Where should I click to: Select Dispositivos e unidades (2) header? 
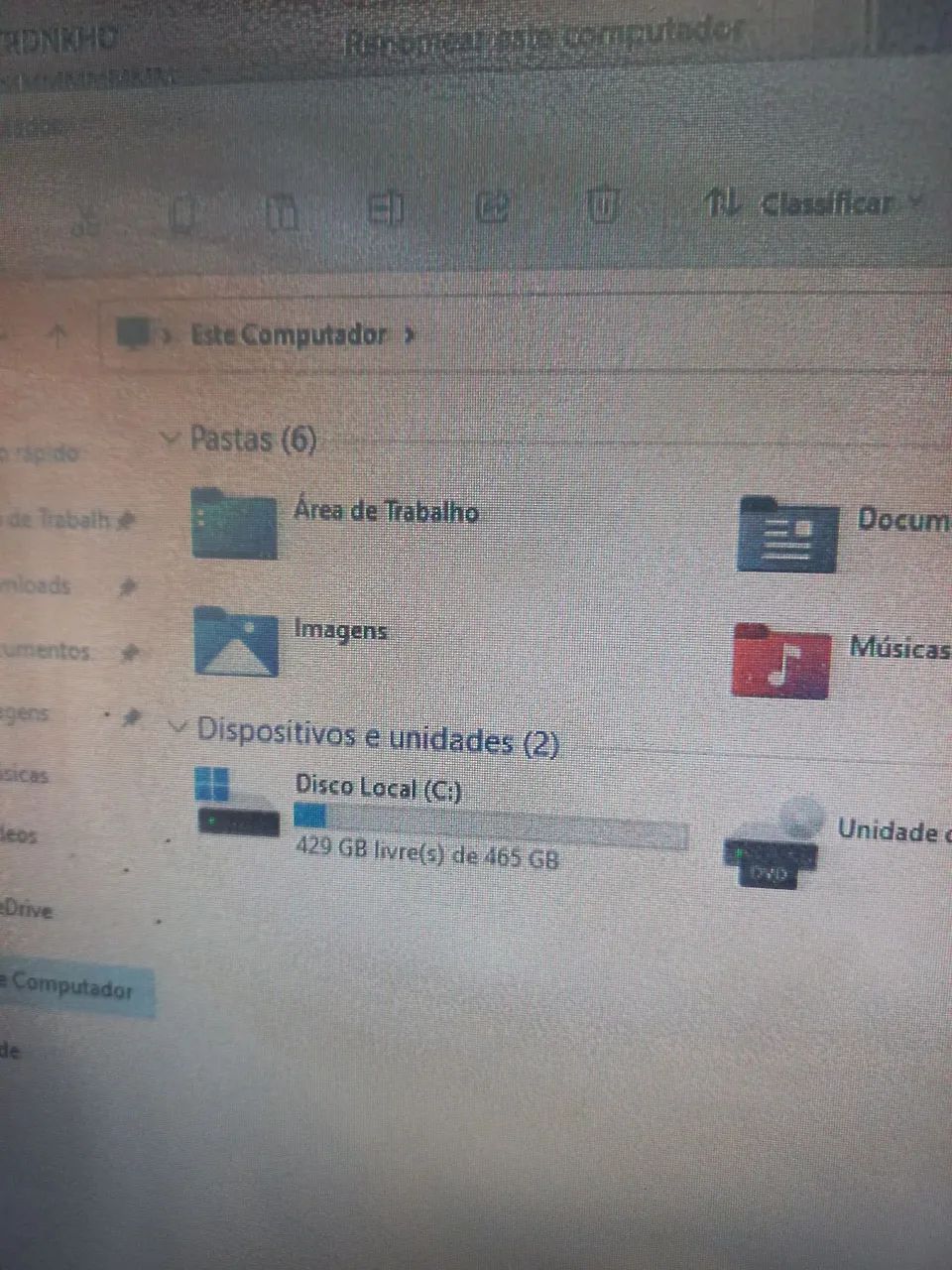pos(378,736)
